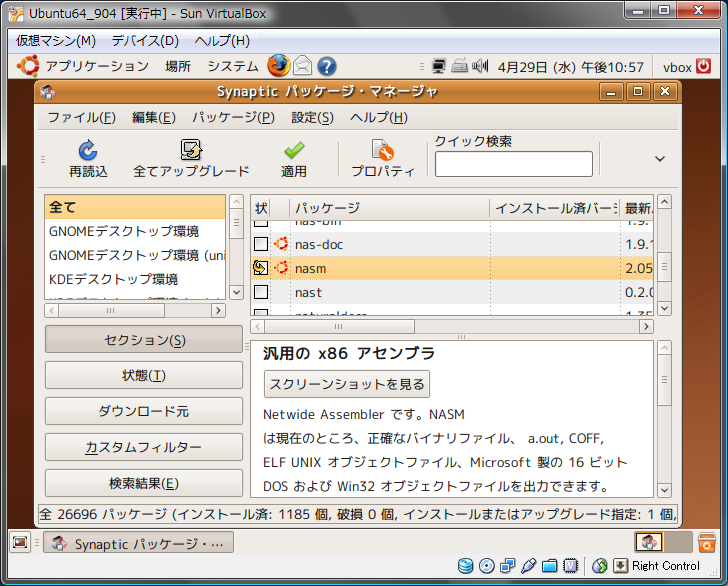The width and height of the screenshot is (728, 586).
Task: Toggle the nasm marked-for-install status box
Action: tap(260, 268)
